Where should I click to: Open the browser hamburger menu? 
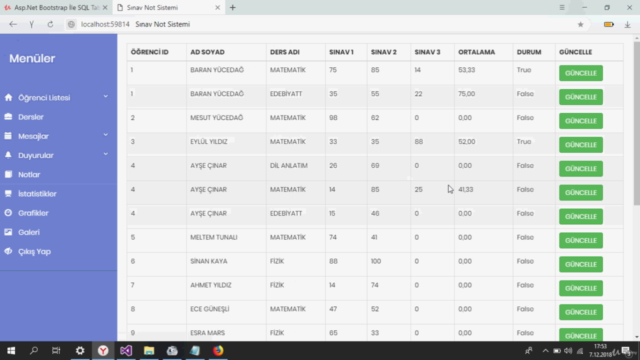[562, 7]
